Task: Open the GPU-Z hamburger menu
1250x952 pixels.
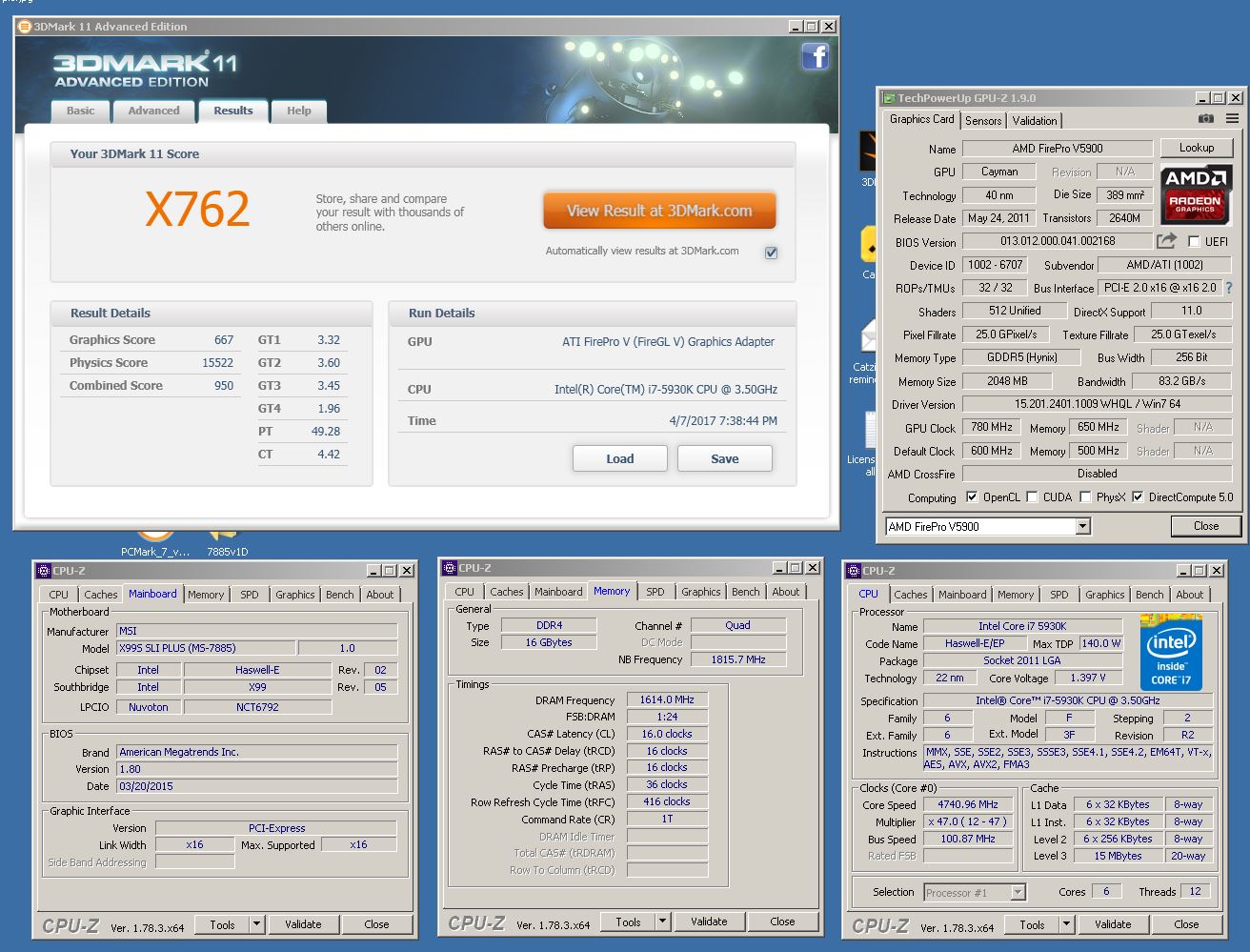Action: [1233, 119]
